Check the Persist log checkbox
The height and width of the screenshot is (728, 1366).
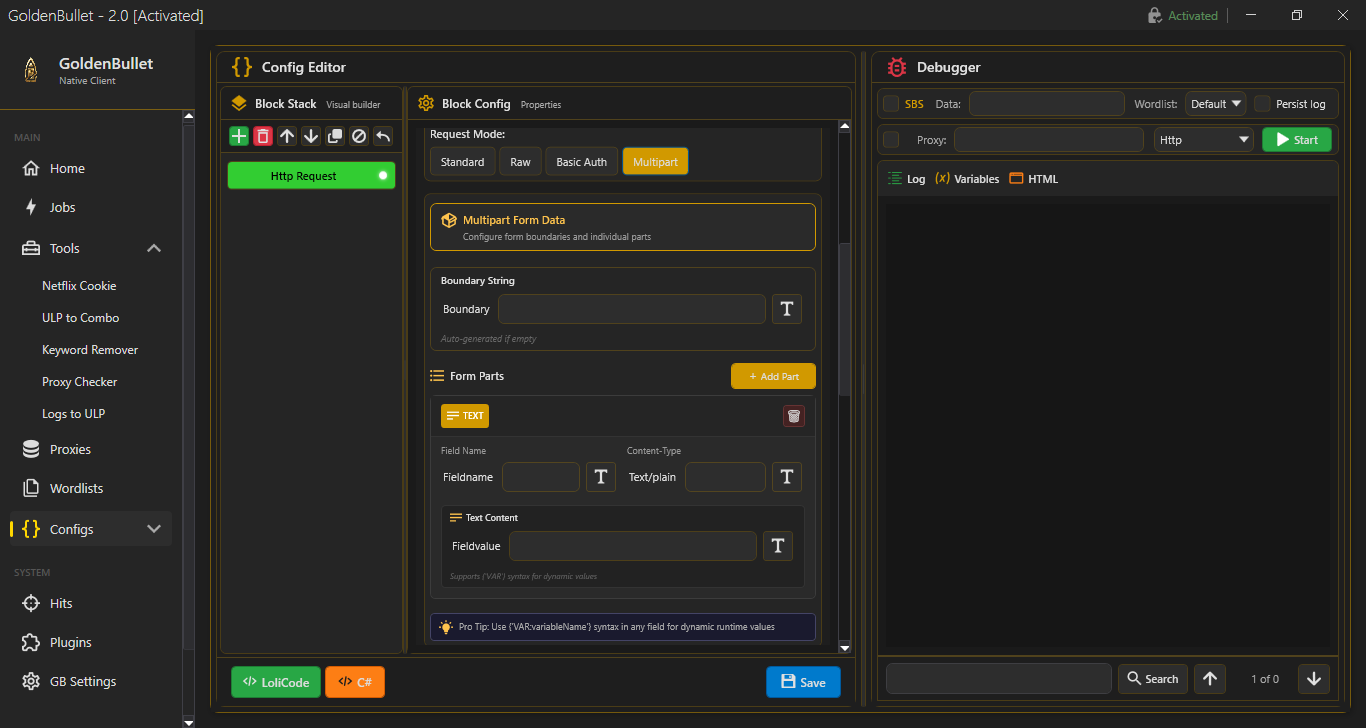coord(1262,104)
